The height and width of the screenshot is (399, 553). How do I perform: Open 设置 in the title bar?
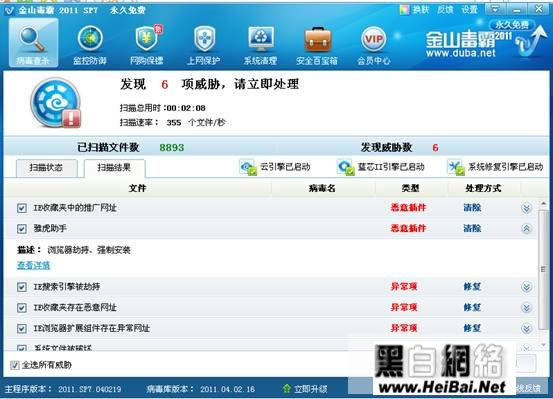click(x=469, y=10)
